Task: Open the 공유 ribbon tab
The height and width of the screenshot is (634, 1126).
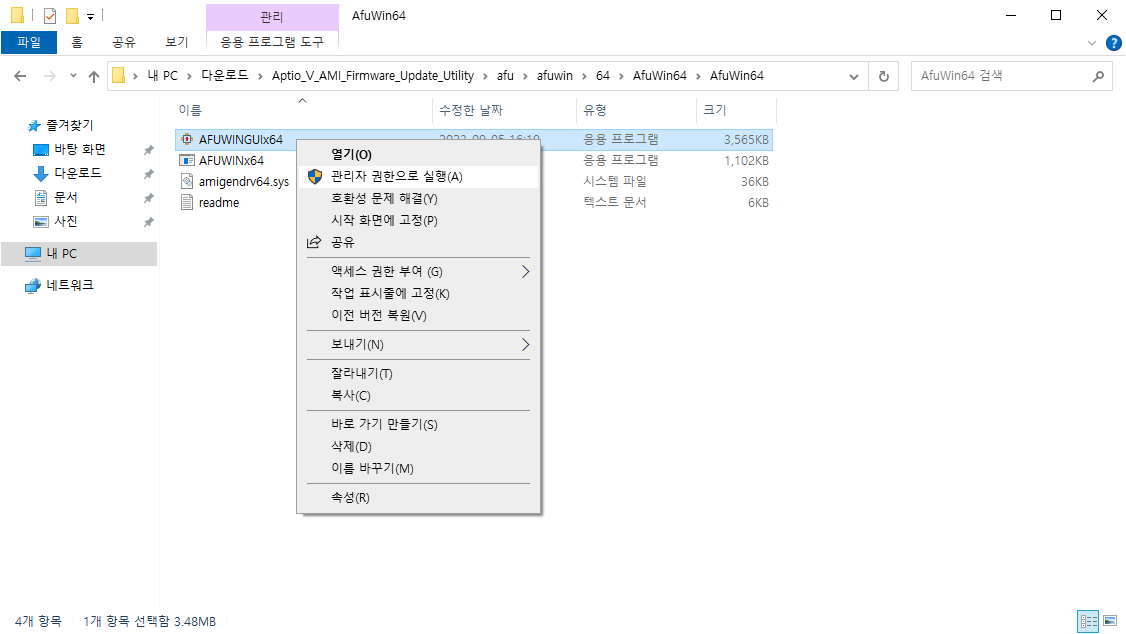Action: pos(124,42)
